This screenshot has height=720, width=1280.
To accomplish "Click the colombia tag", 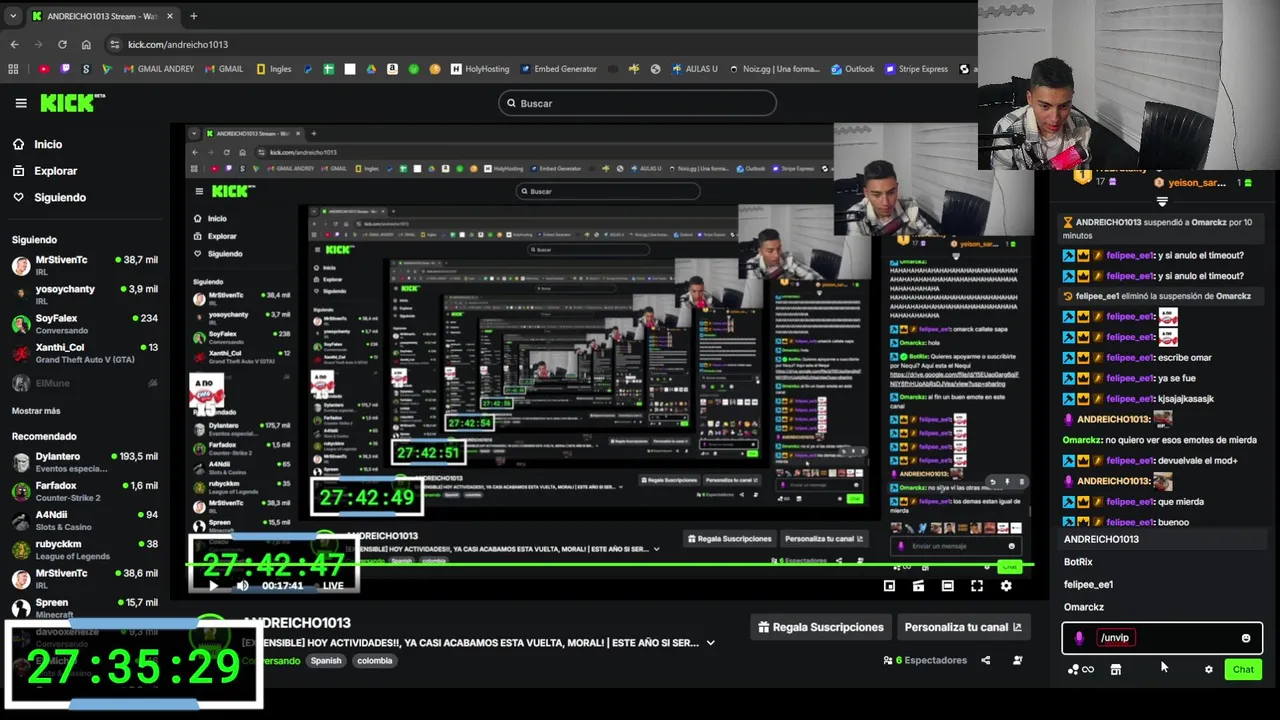I will pyautogui.click(x=375, y=661).
